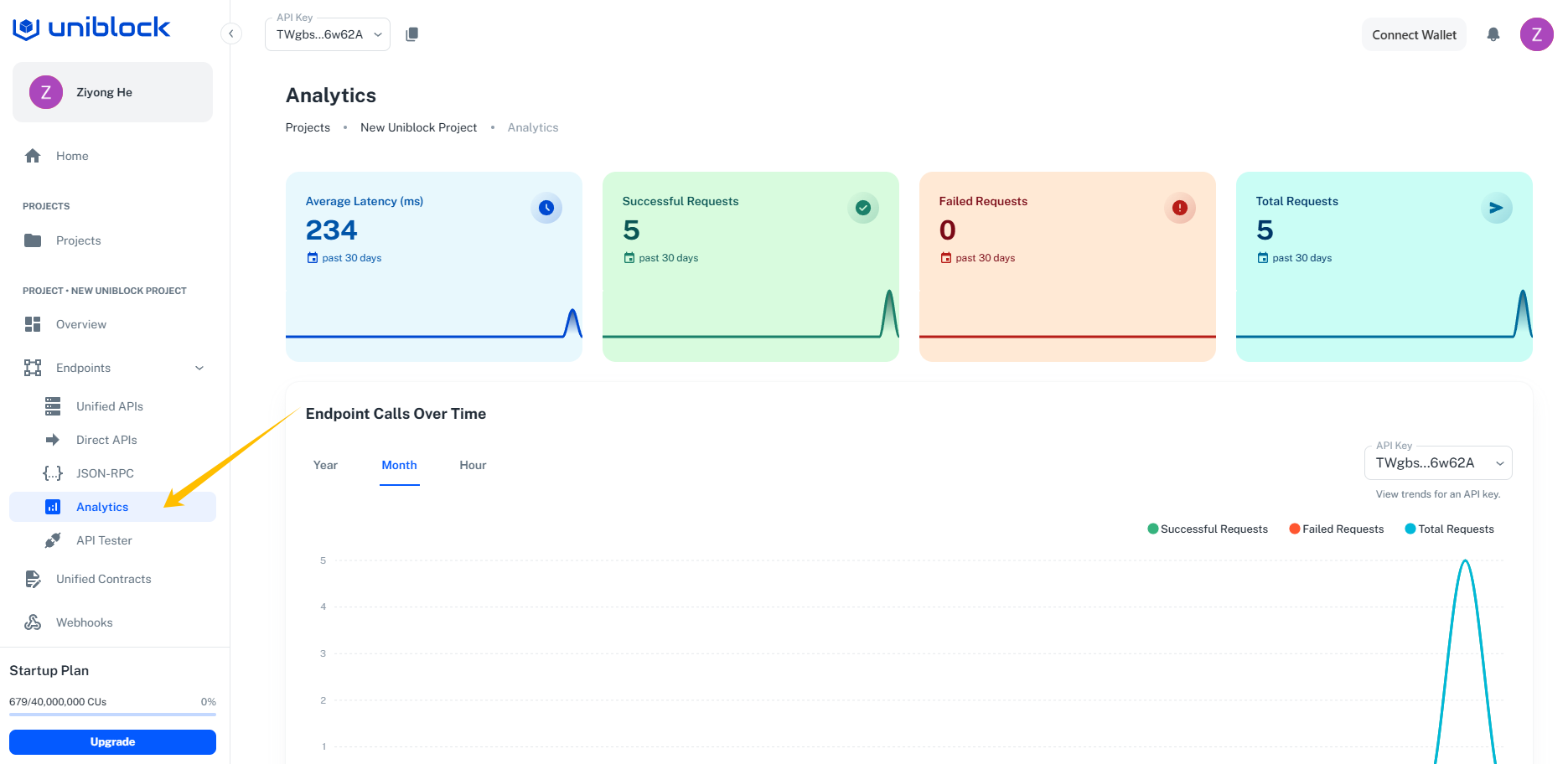Click the Endpoint Calls Over Time heading

396,414
